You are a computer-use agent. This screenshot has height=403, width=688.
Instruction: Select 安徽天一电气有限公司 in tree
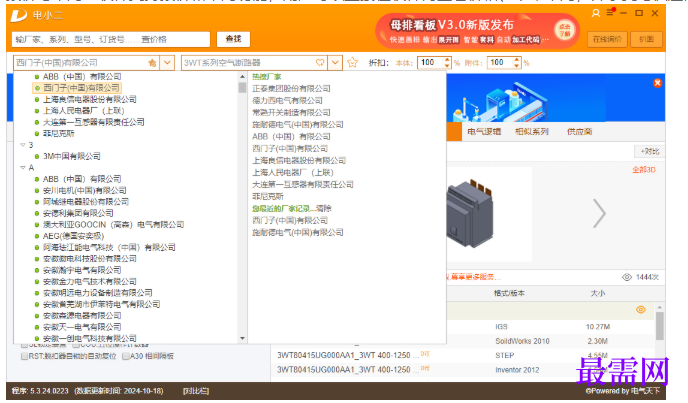82,327
